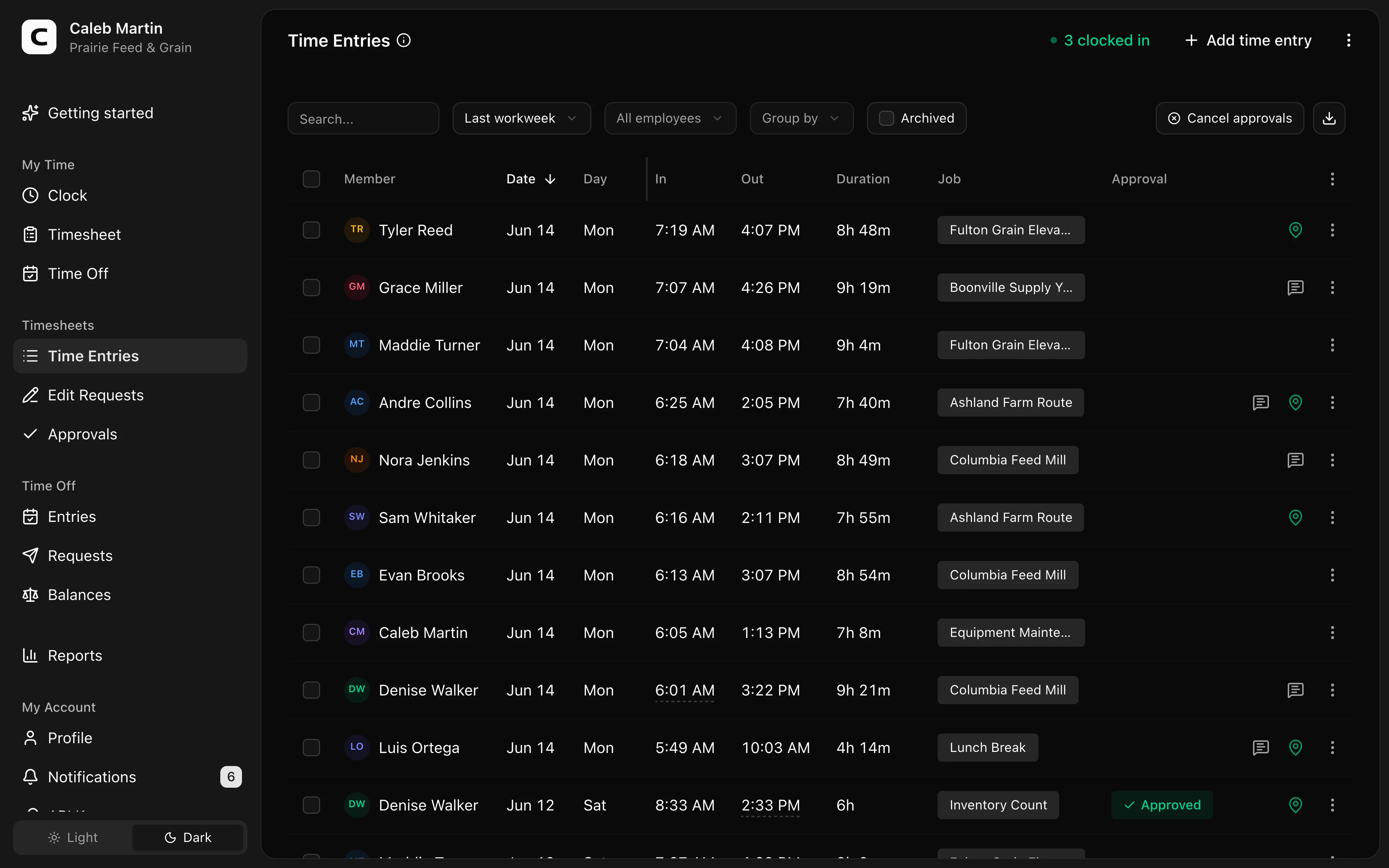Screen dimensions: 1389x868
Task: Open the All employees filter dropdown
Action: (x=670, y=118)
